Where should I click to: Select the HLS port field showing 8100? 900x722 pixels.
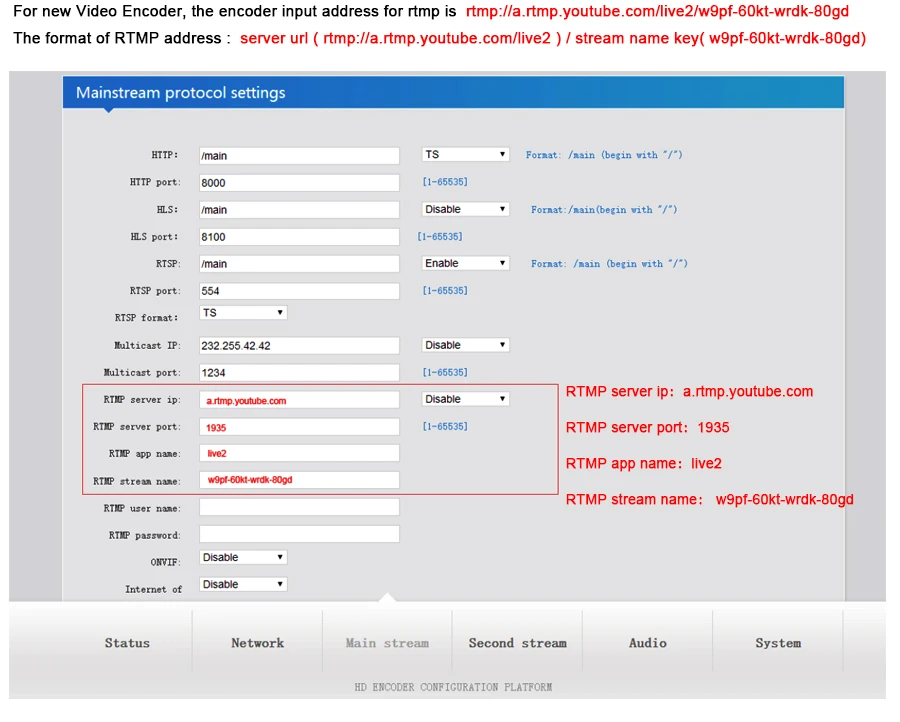(299, 236)
